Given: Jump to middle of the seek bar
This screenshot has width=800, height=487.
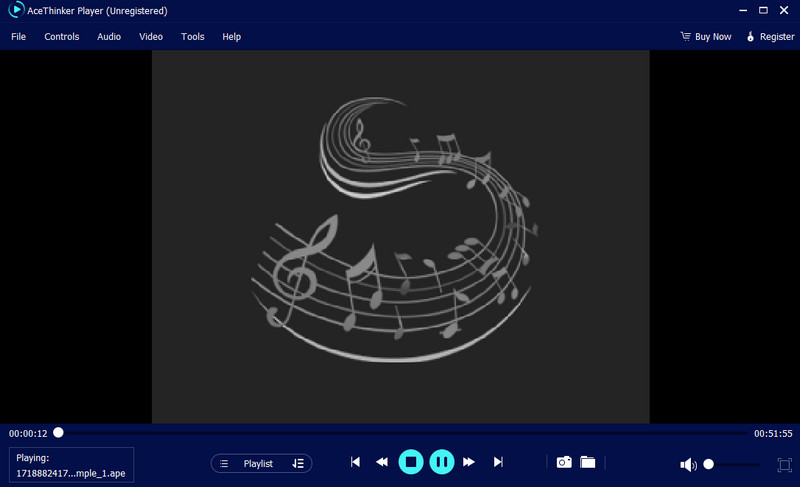Looking at the screenshot, I should [x=403, y=433].
